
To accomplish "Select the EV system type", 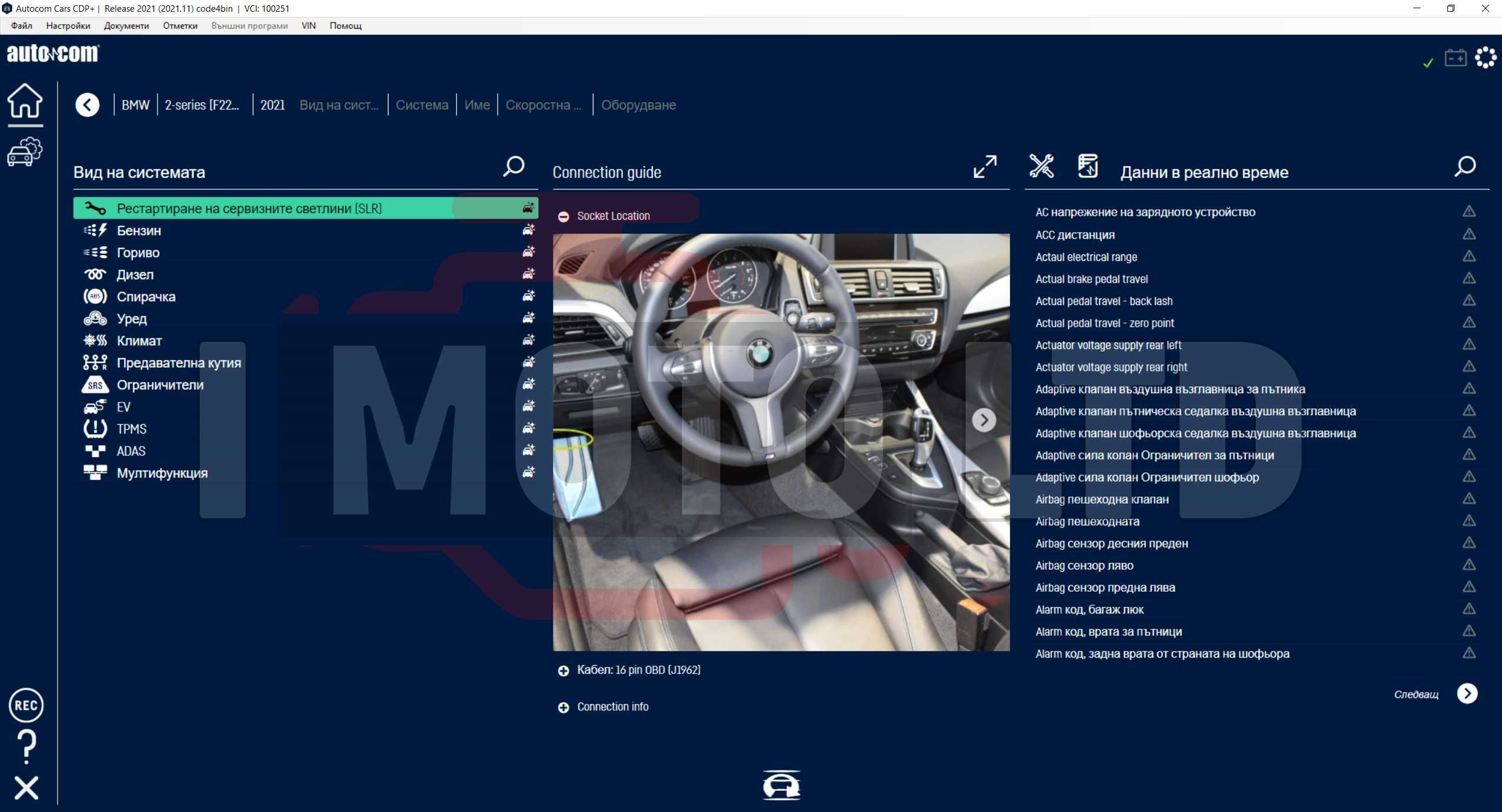I will click(306, 407).
